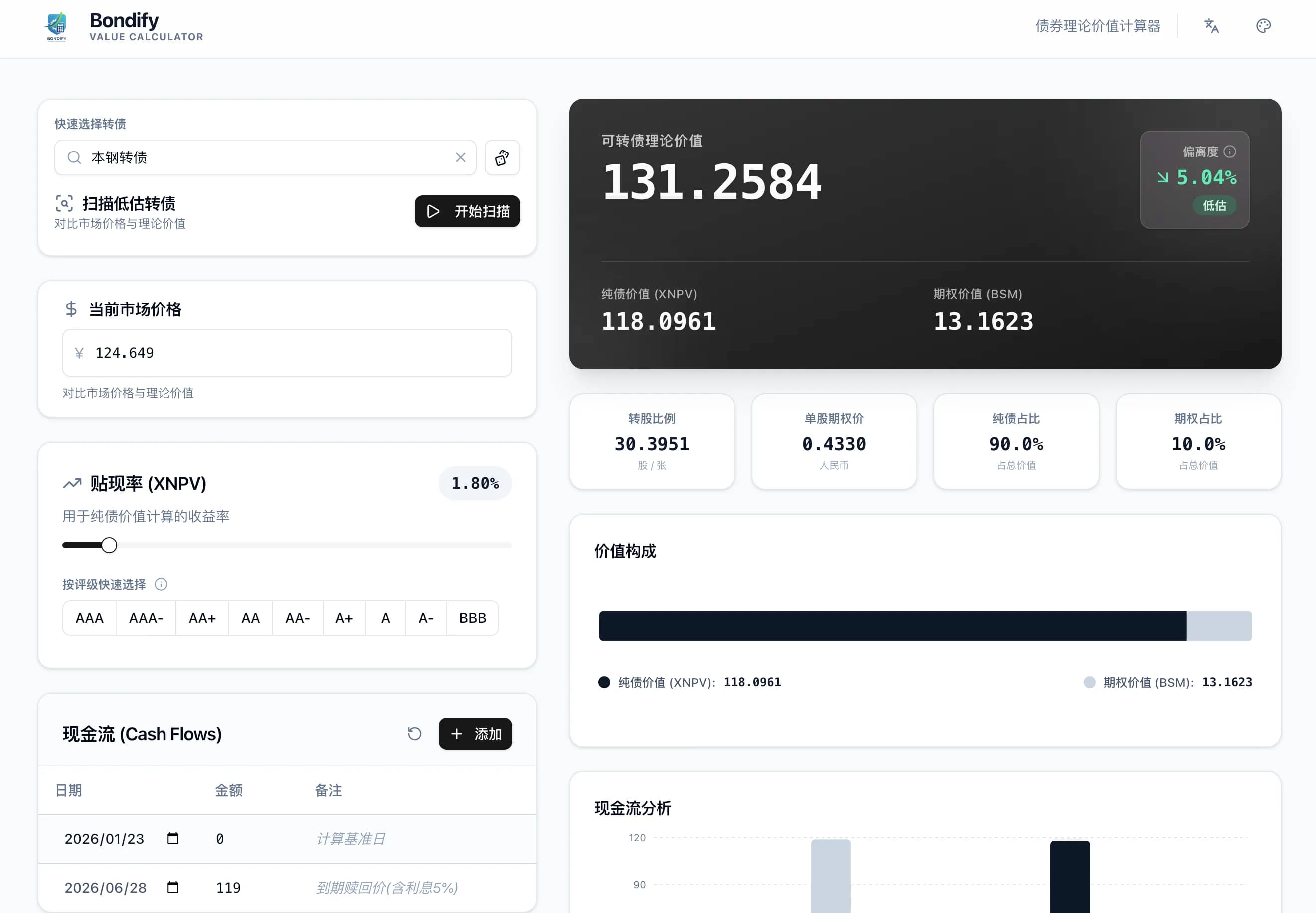The width and height of the screenshot is (1316, 913).
Task: Click the rating selection info icon
Action: (x=161, y=584)
